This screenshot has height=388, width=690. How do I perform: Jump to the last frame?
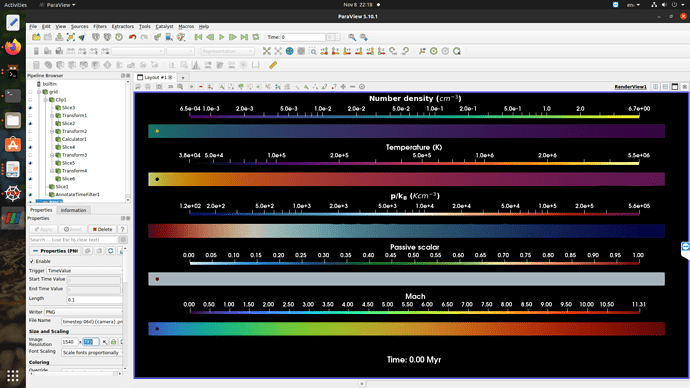(x=244, y=37)
